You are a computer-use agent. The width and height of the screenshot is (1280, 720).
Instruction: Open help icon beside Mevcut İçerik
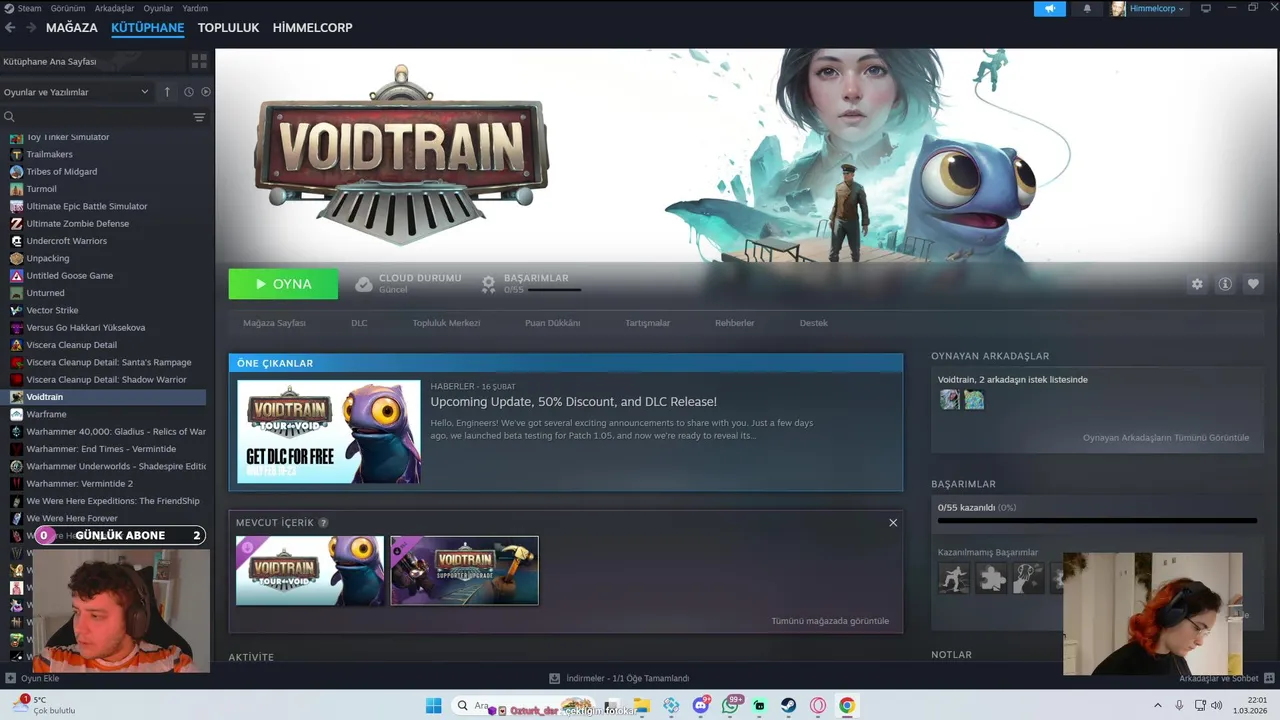coord(323,523)
